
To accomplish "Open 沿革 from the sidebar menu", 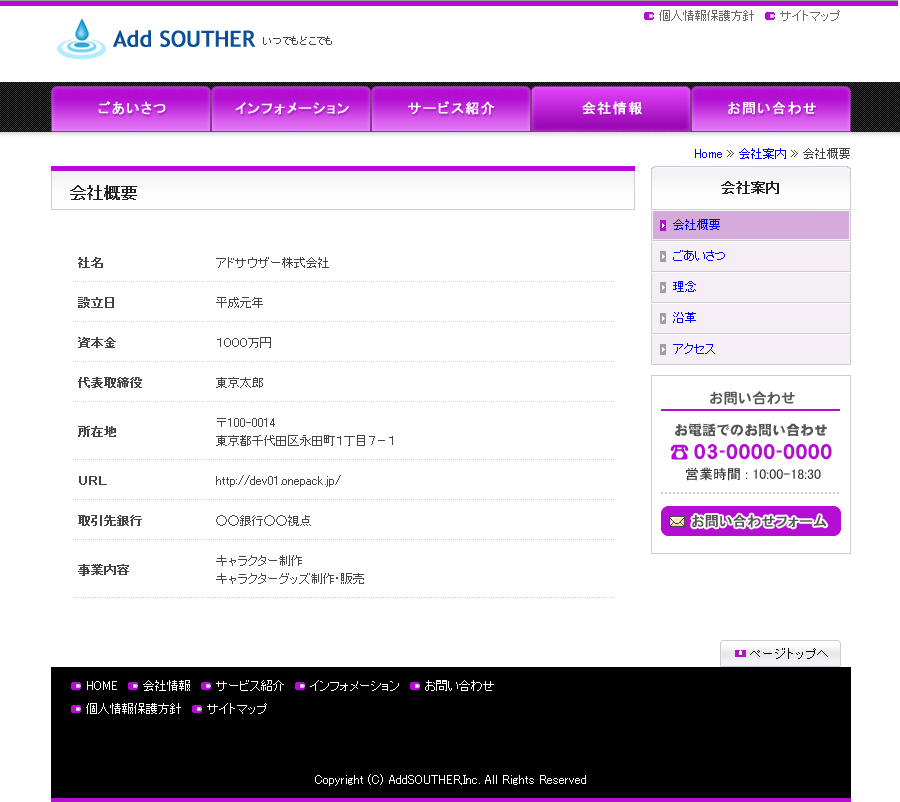I will point(684,318).
